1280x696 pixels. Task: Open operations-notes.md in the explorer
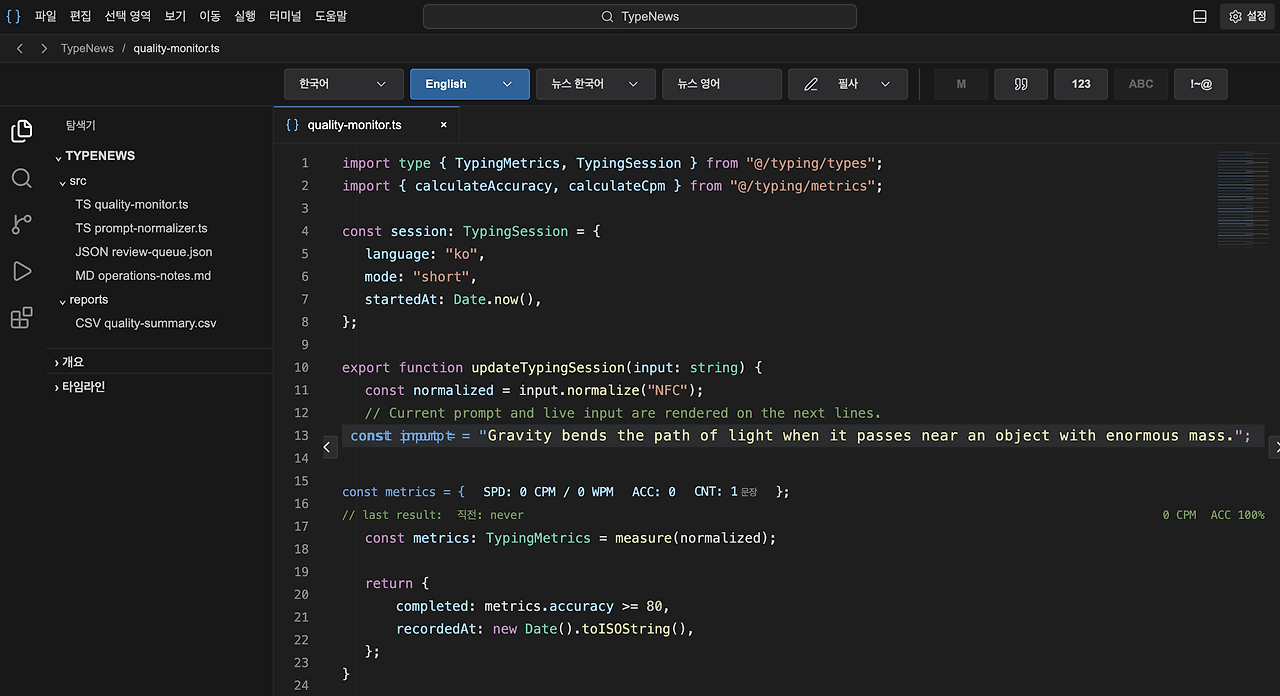pos(143,276)
